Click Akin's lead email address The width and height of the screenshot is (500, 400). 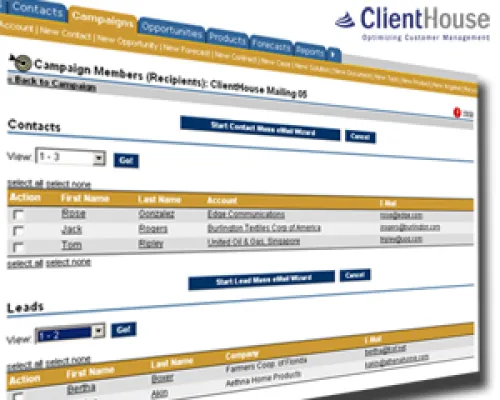[x=397, y=360]
